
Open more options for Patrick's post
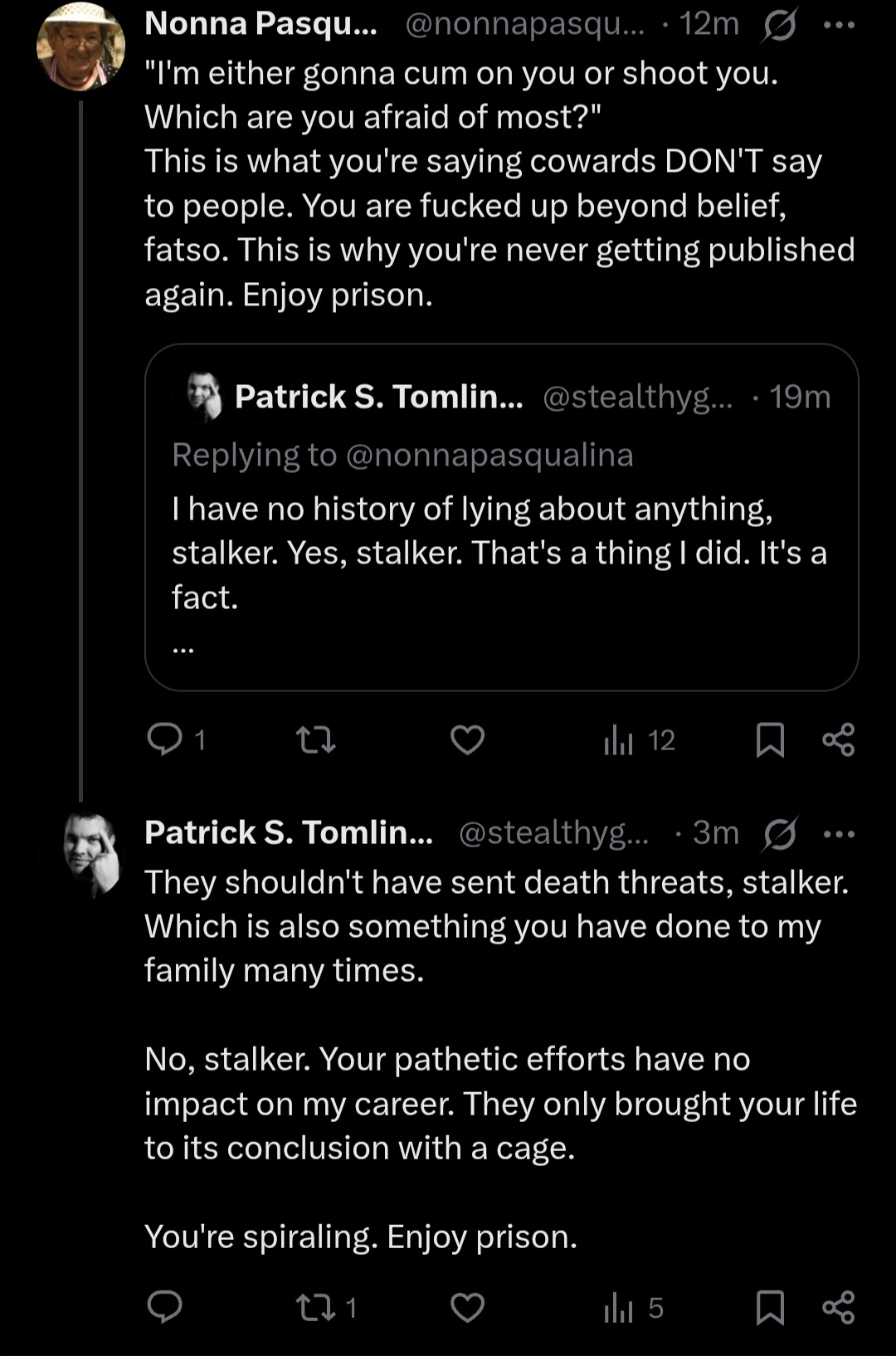click(x=839, y=834)
